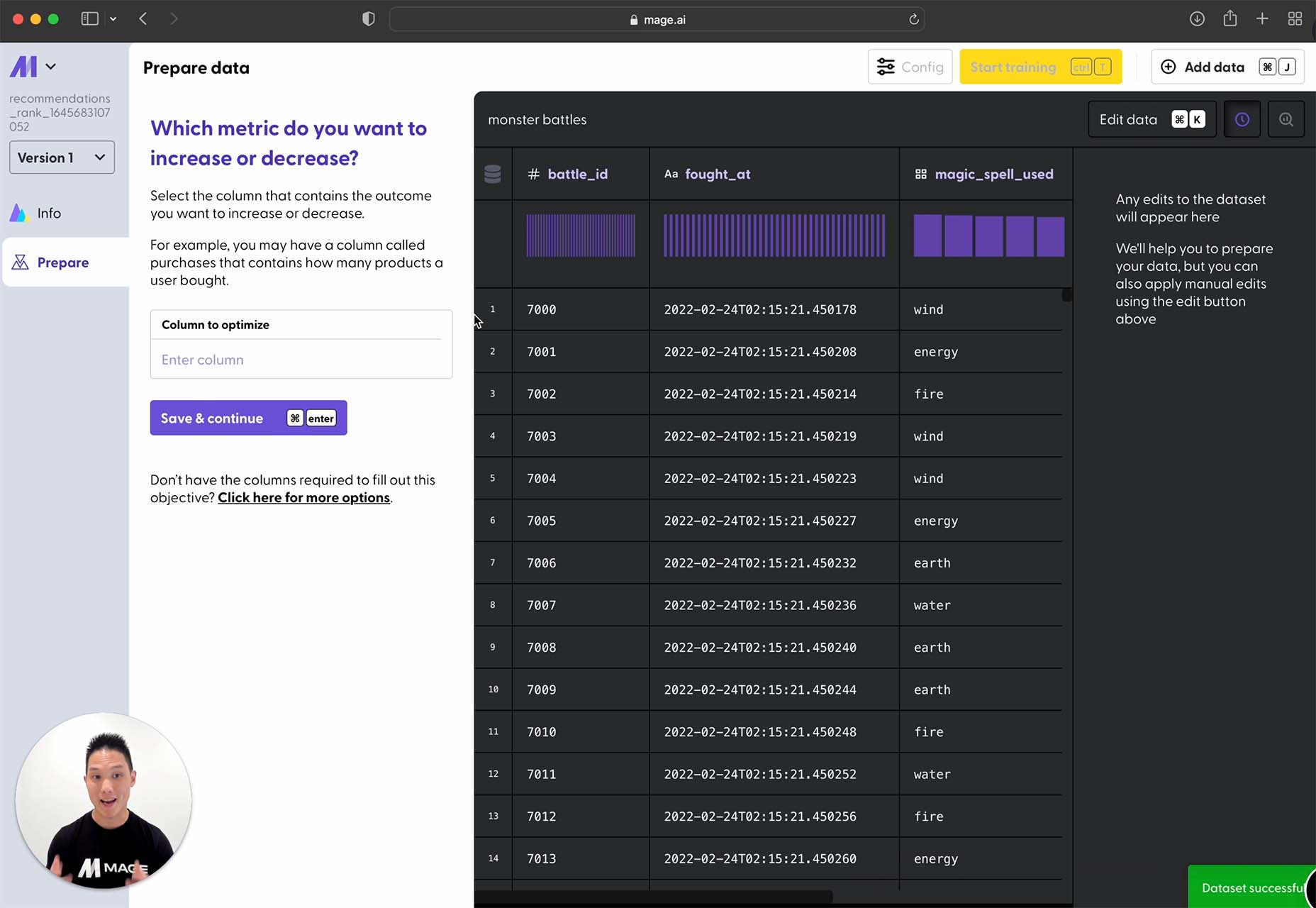Select the magic_spell_used column header
Viewport: 1316px width, 908px height.
(x=986, y=174)
